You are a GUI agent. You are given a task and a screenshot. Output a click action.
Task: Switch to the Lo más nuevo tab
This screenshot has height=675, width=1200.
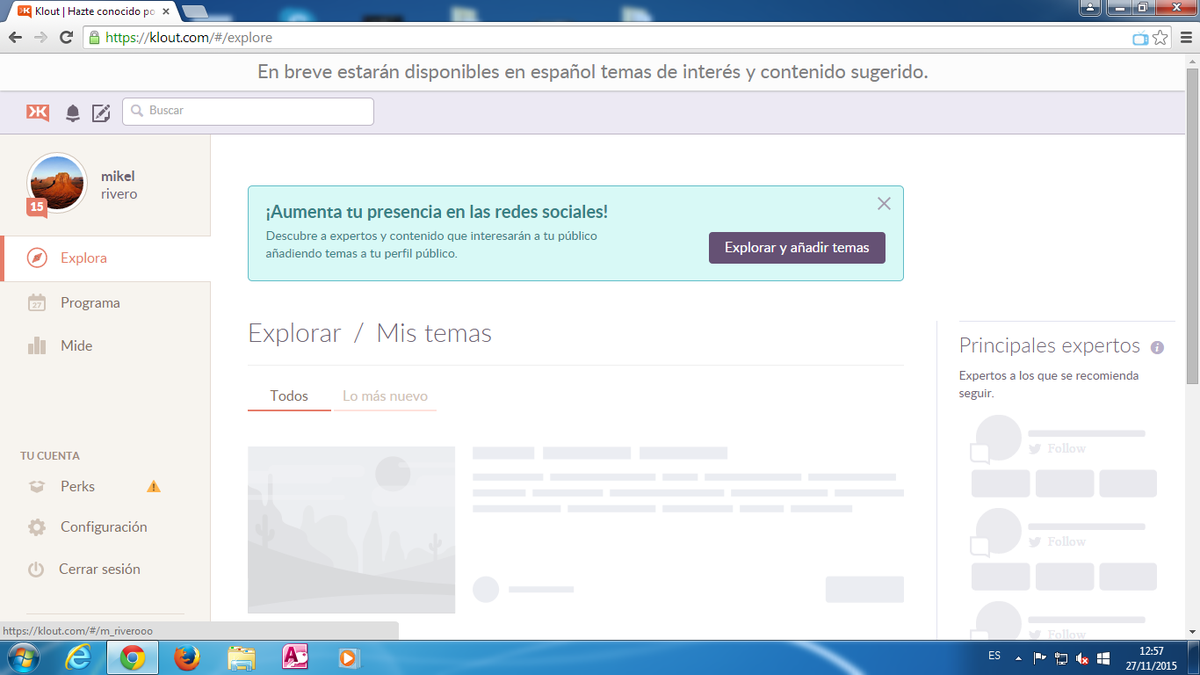(385, 396)
